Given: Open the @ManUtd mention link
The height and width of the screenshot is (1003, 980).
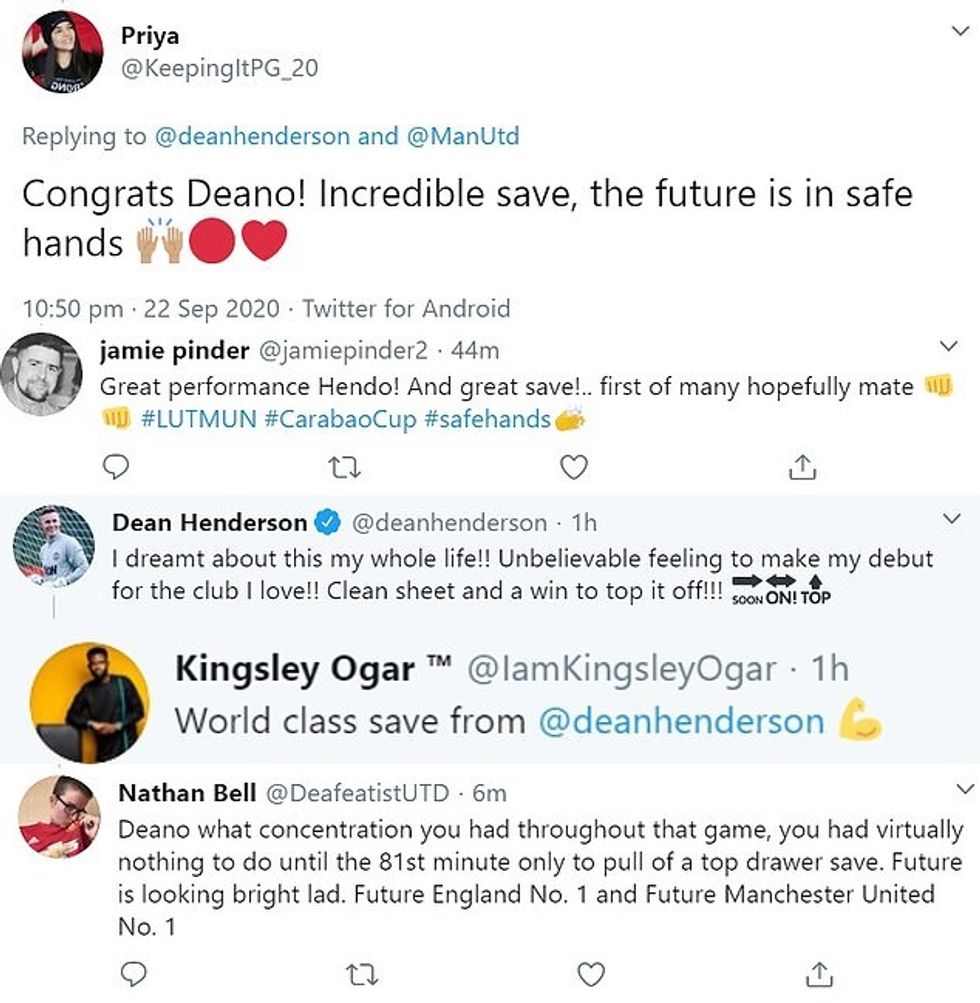Looking at the screenshot, I should [462, 136].
